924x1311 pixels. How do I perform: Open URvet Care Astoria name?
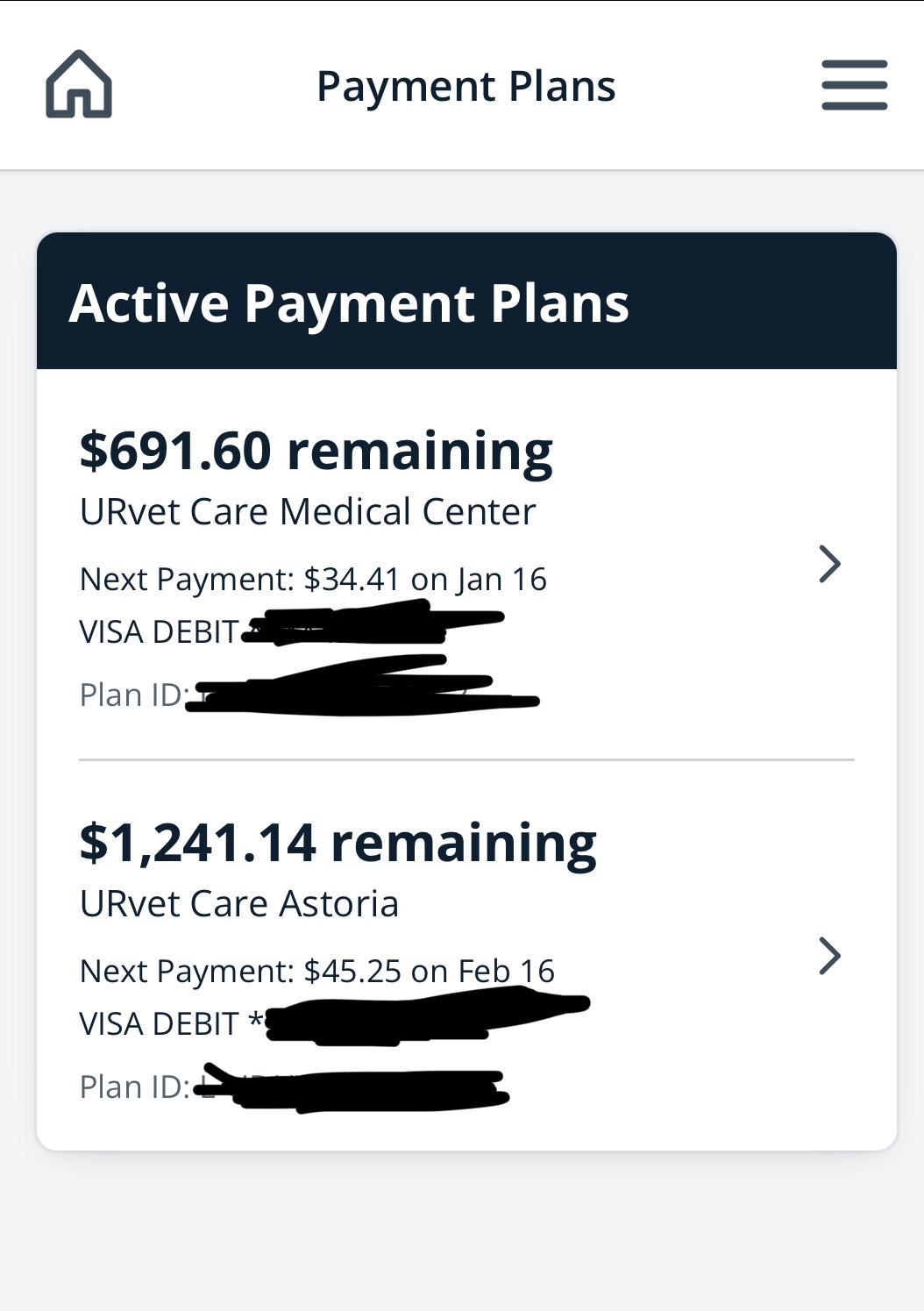(238, 904)
